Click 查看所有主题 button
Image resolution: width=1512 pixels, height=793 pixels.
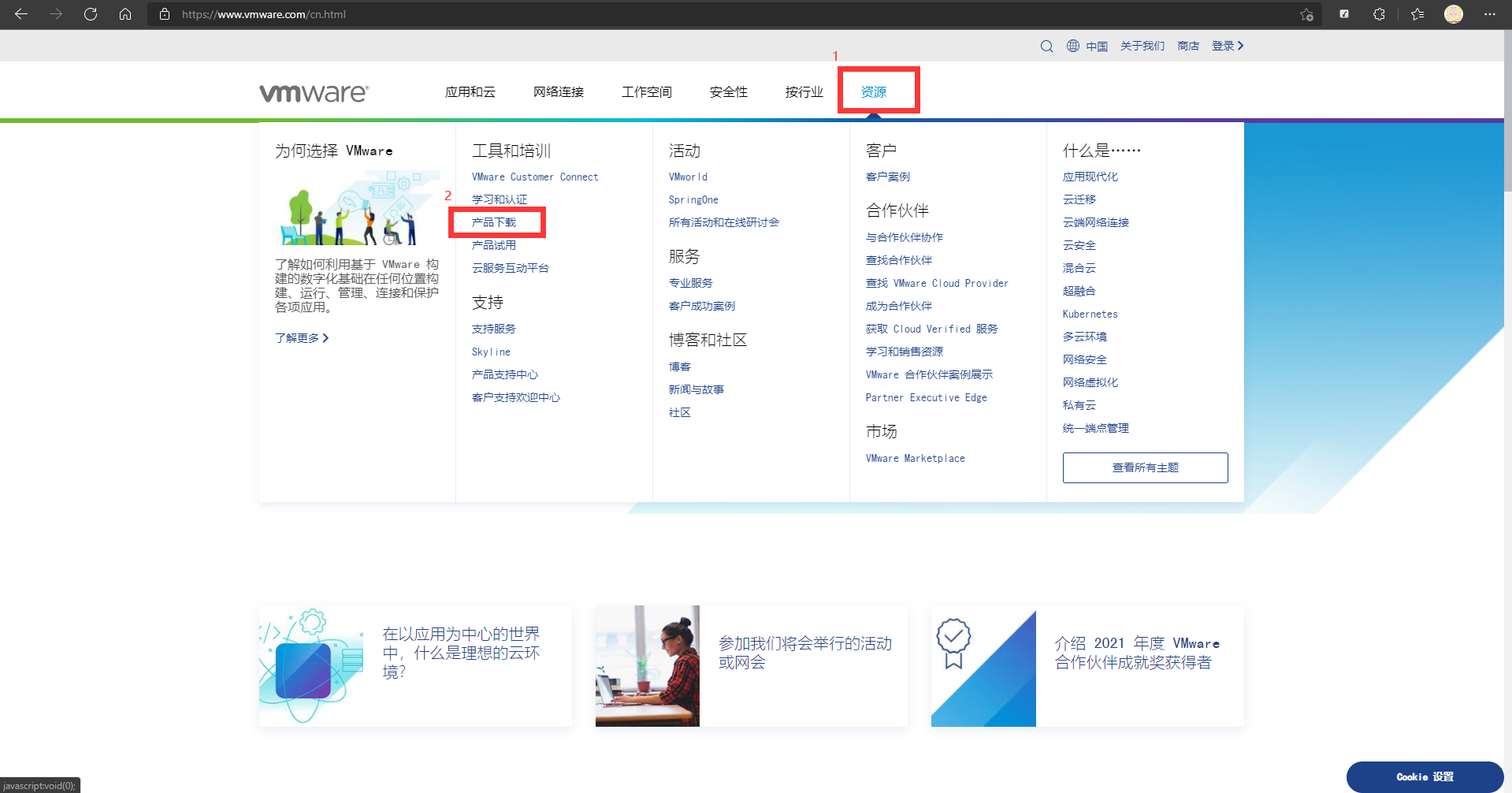coord(1146,468)
